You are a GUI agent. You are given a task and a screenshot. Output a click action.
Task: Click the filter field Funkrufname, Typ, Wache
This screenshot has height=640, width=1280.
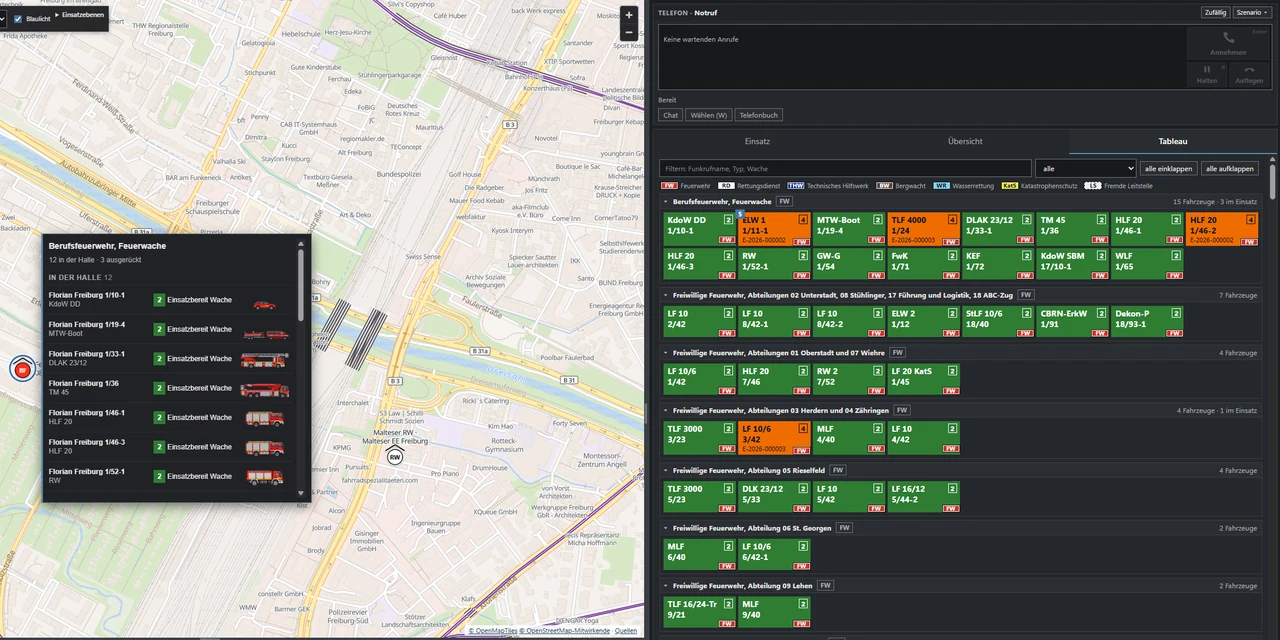point(845,169)
